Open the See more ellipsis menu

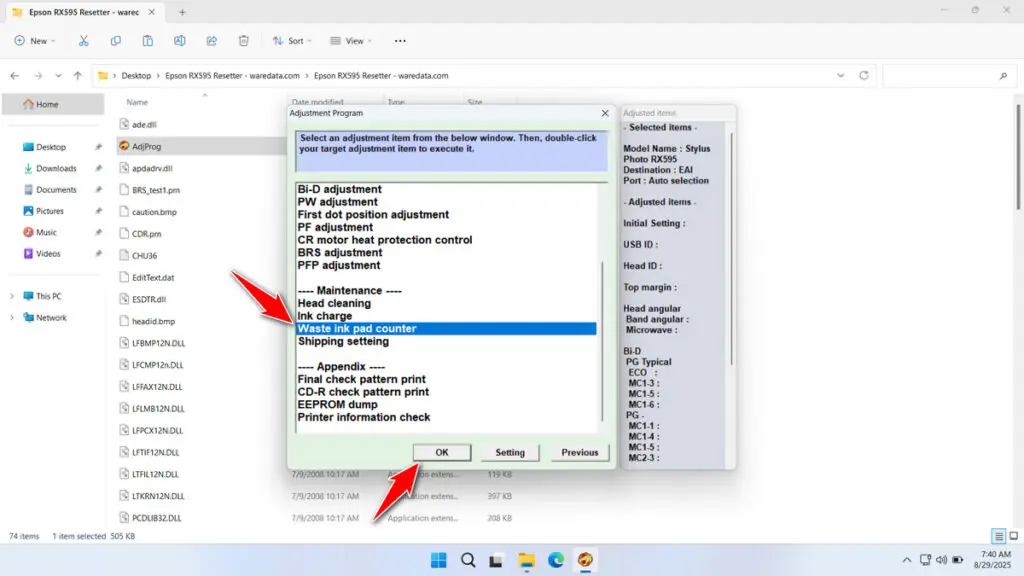pos(400,40)
